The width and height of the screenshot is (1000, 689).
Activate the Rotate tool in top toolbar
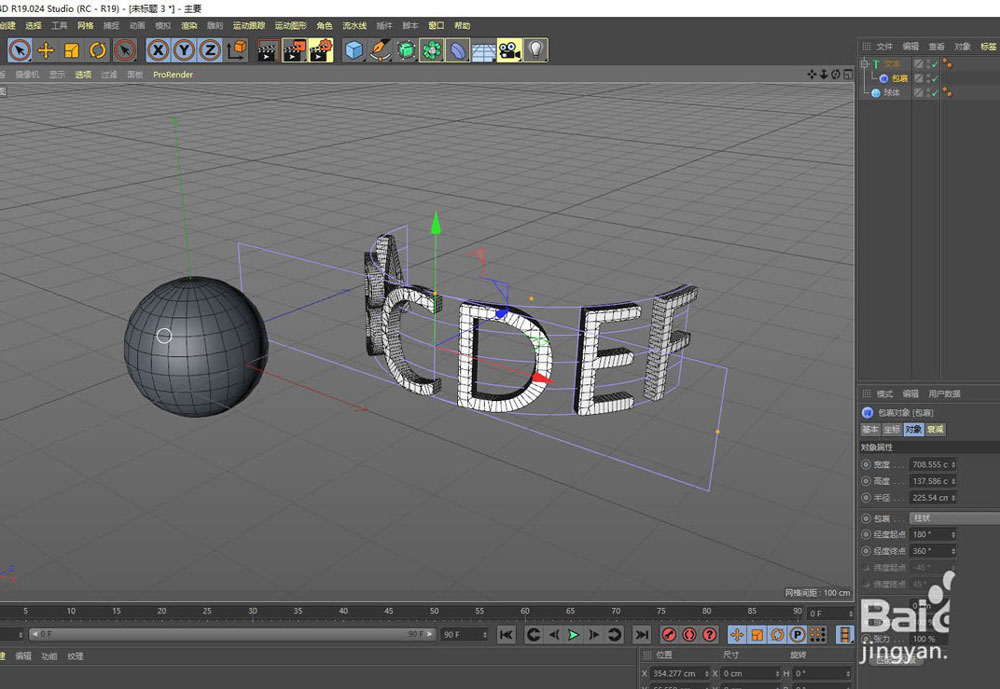98,50
